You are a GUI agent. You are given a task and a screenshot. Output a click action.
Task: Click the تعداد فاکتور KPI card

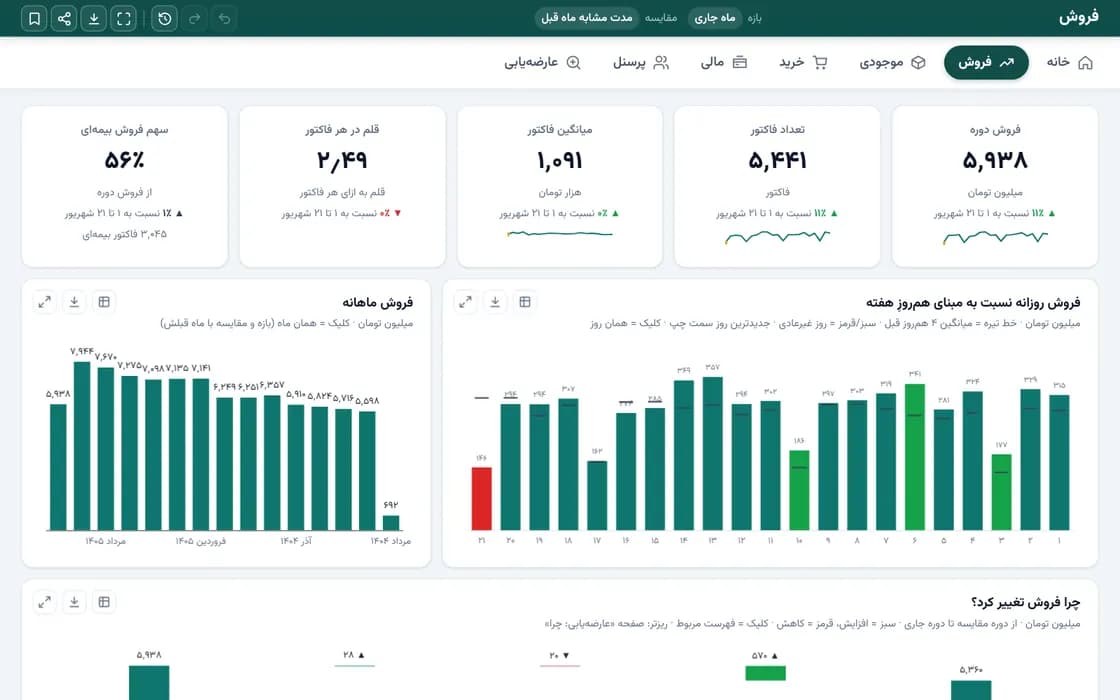tap(777, 186)
